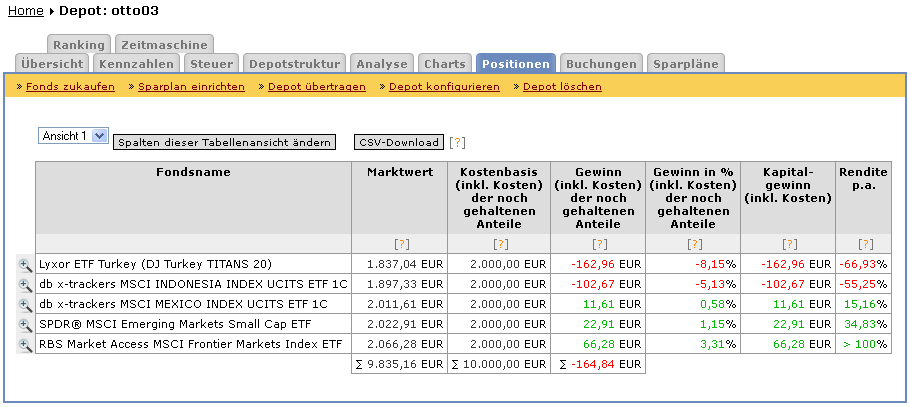Image resolution: width=910 pixels, height=407 pixels.
Task: Click the 3,31% percentage cell
Action: (x=693, y=344)
